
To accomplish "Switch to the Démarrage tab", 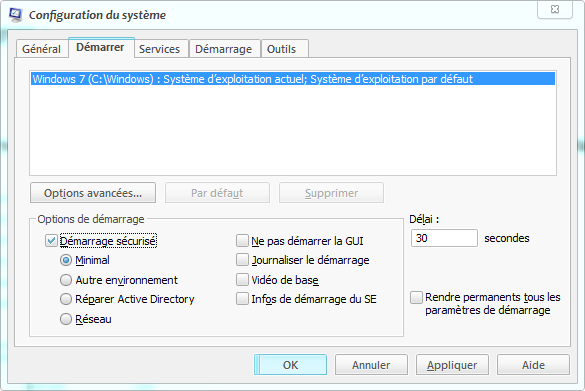I will (x=223, y=49).
